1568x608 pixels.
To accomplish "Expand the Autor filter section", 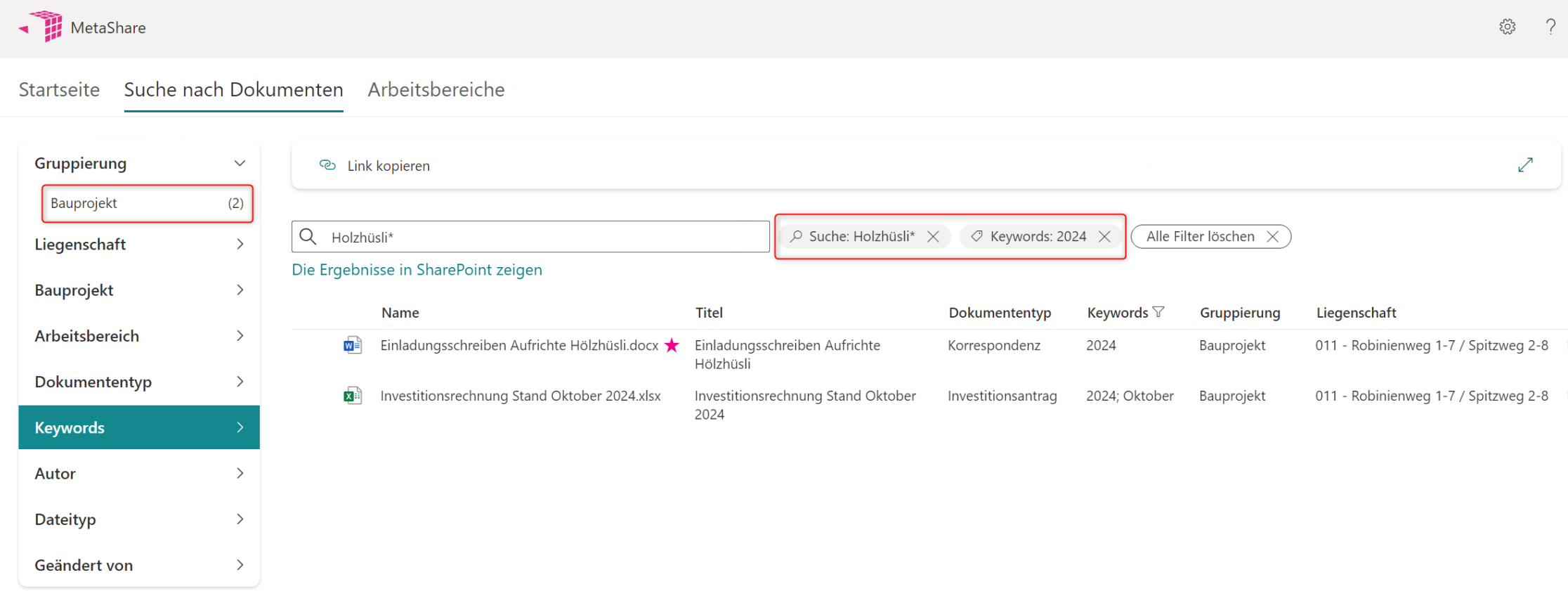I will pos(240,474).
